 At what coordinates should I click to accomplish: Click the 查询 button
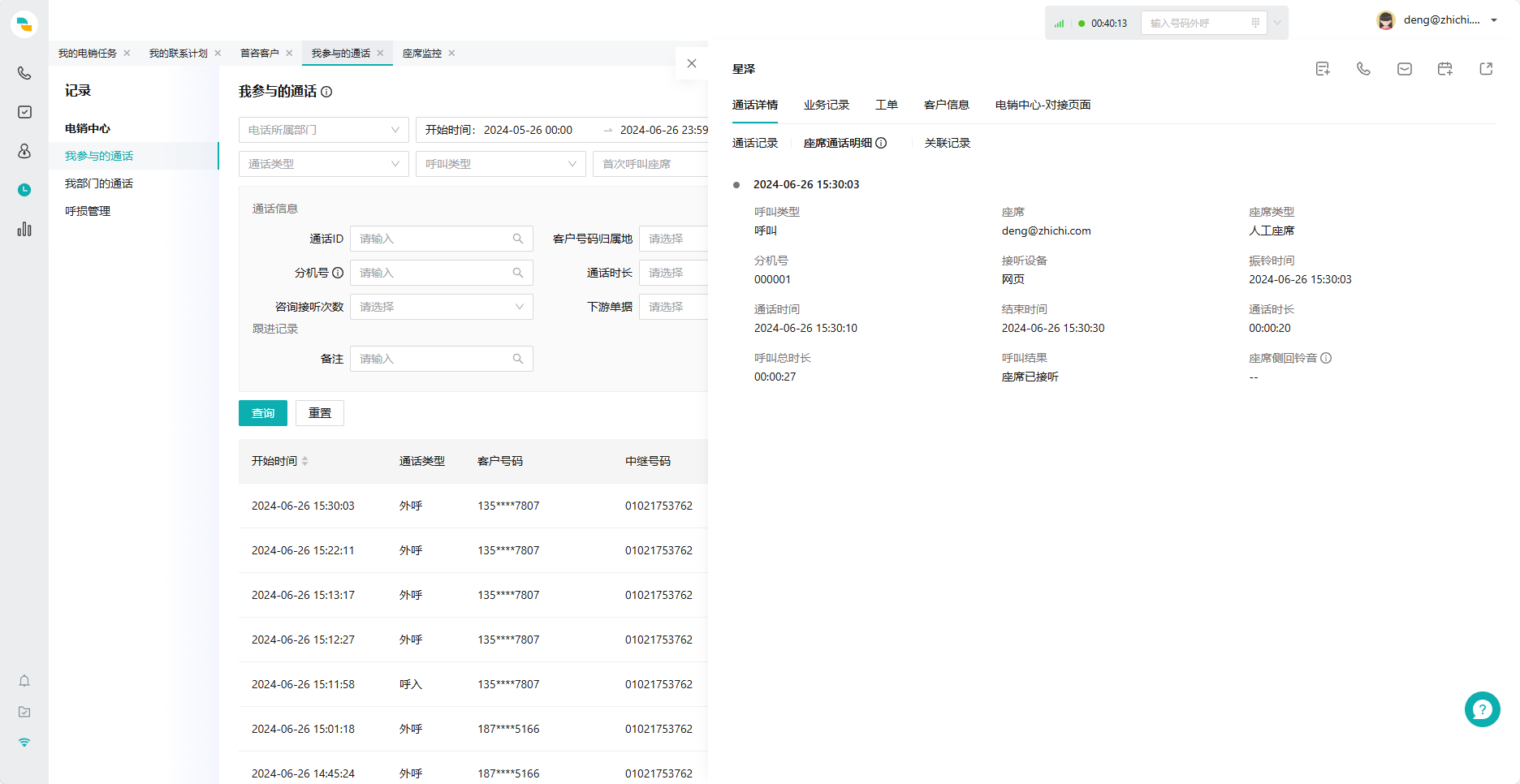263,413
